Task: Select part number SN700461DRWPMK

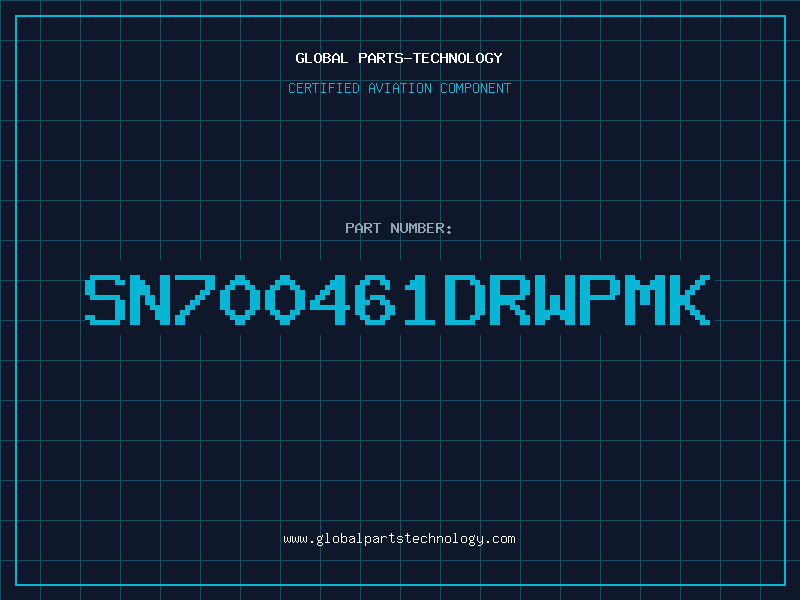Action: pos(397,299)
